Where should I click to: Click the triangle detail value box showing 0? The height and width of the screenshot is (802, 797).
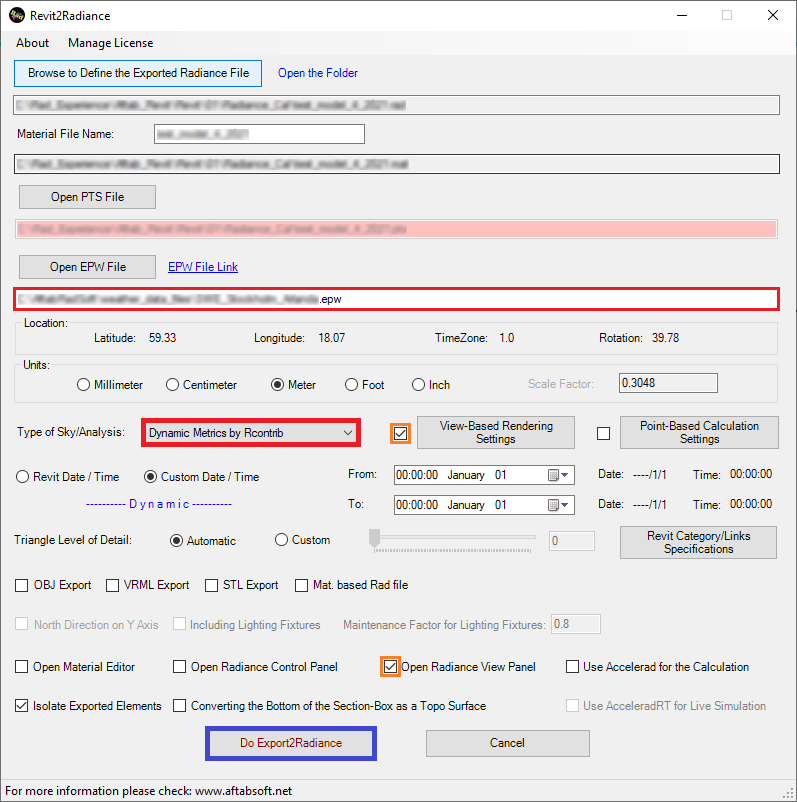point(572,541)
